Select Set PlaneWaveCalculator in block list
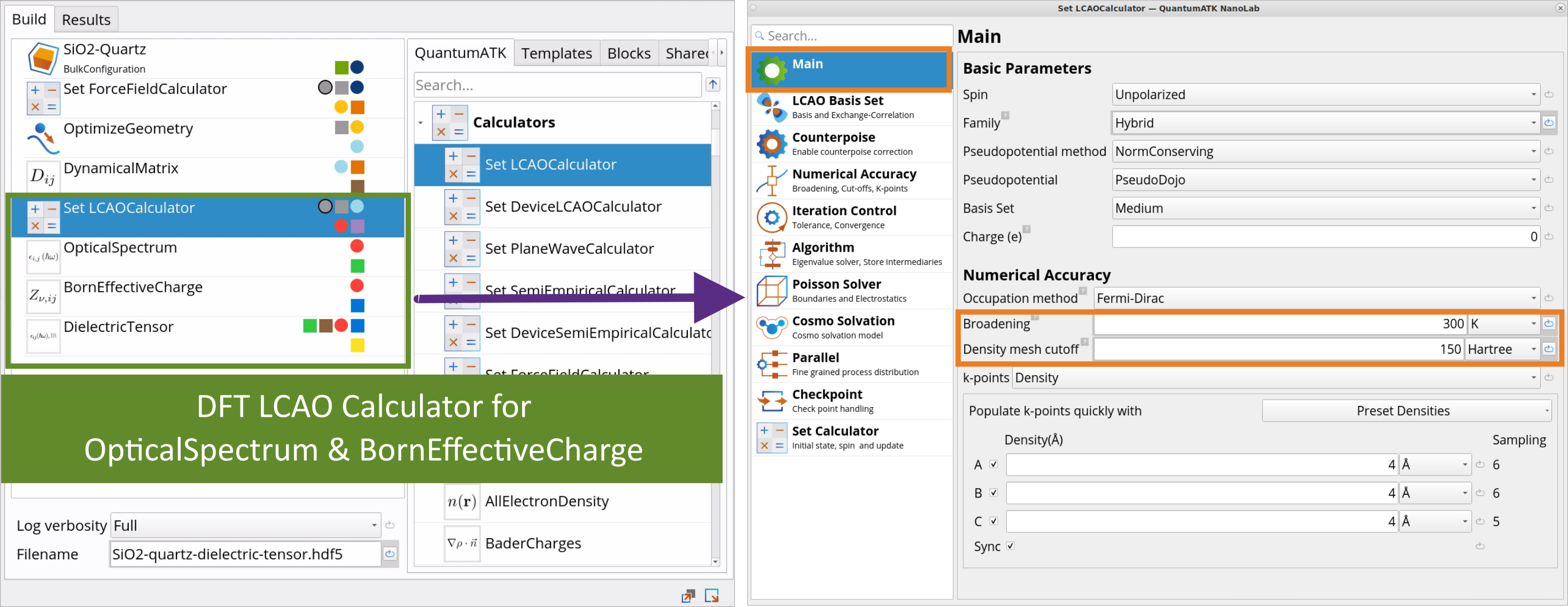Viewport: 1568px width, 607px height. 562,248
